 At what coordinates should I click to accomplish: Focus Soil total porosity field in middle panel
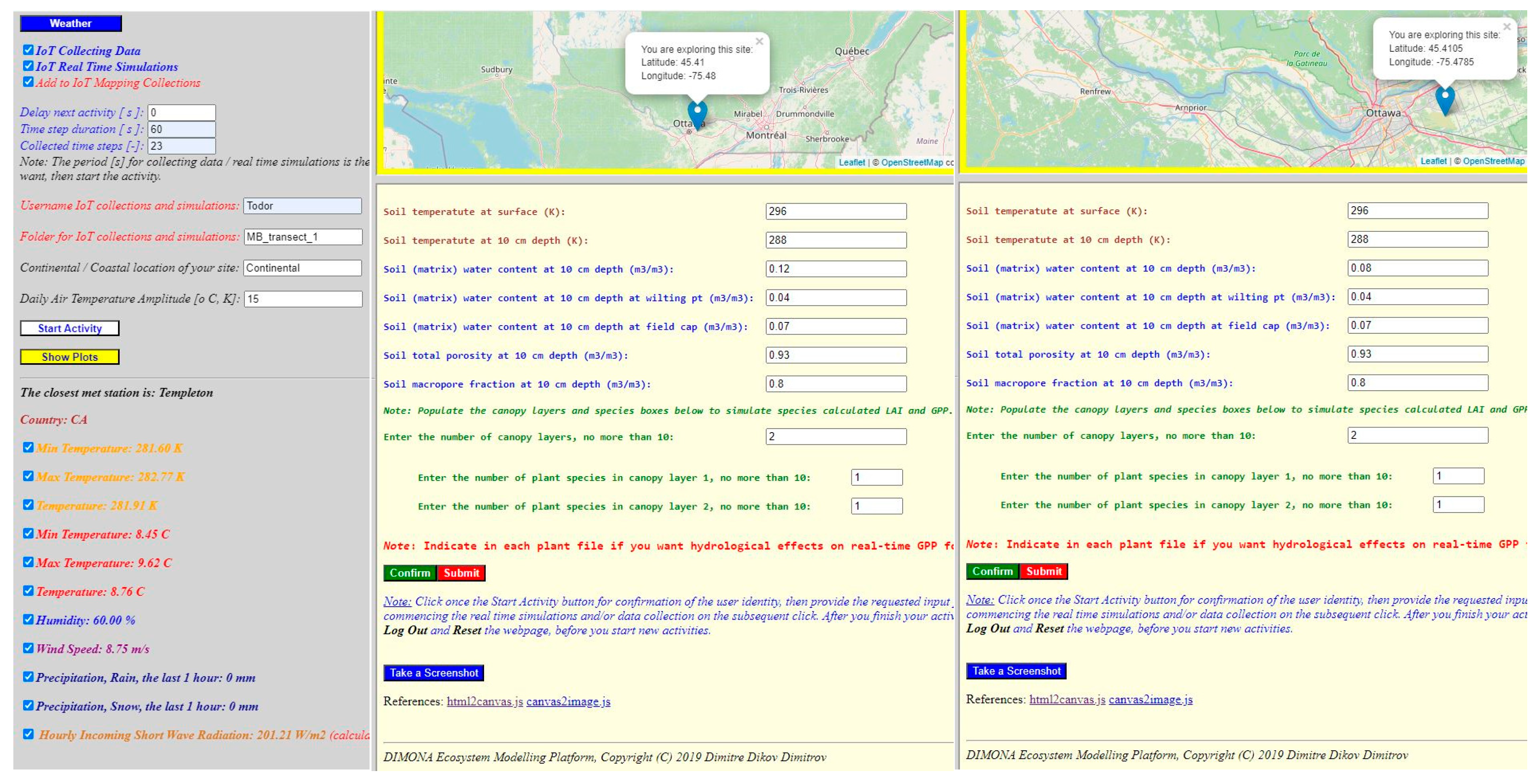click(836, 355)
